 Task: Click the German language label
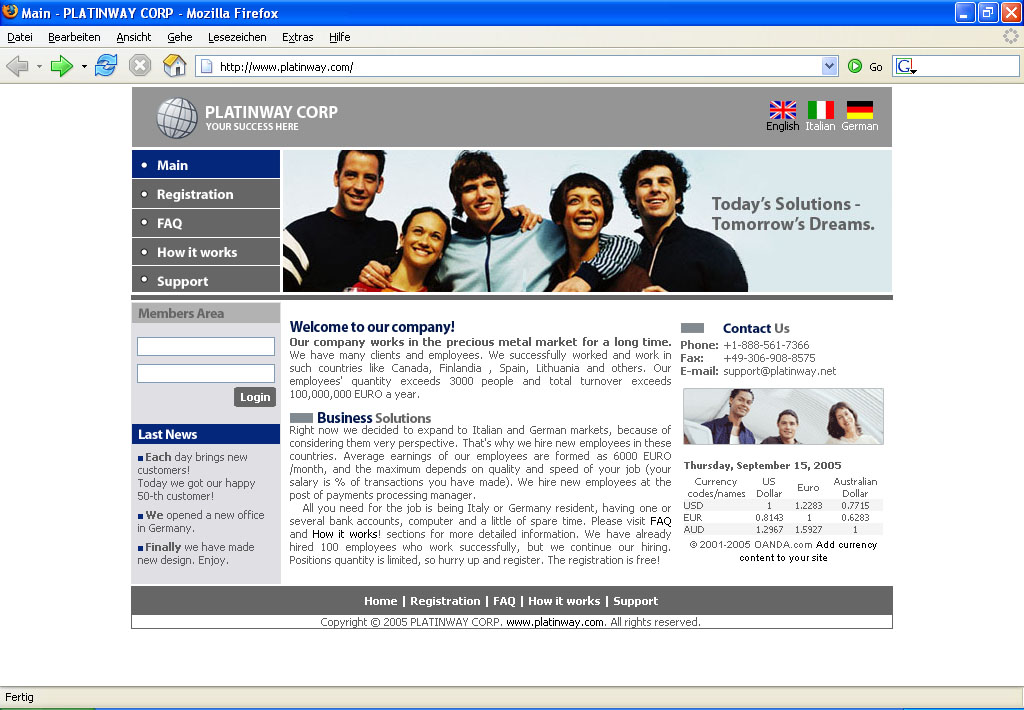[859, 126]
